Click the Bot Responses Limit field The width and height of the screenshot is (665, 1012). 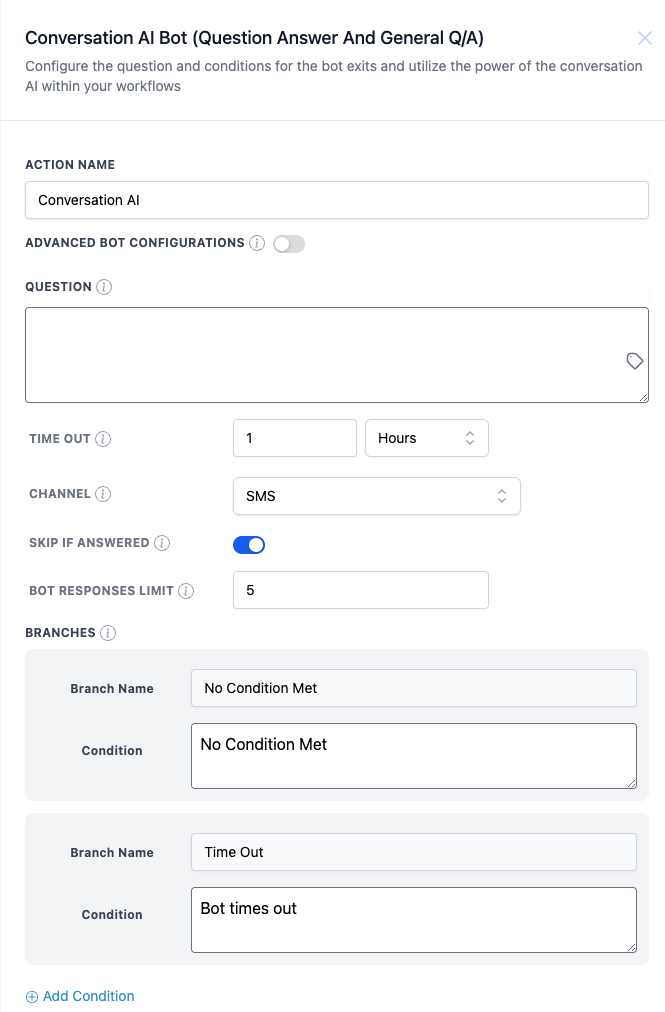pos(360,590)
